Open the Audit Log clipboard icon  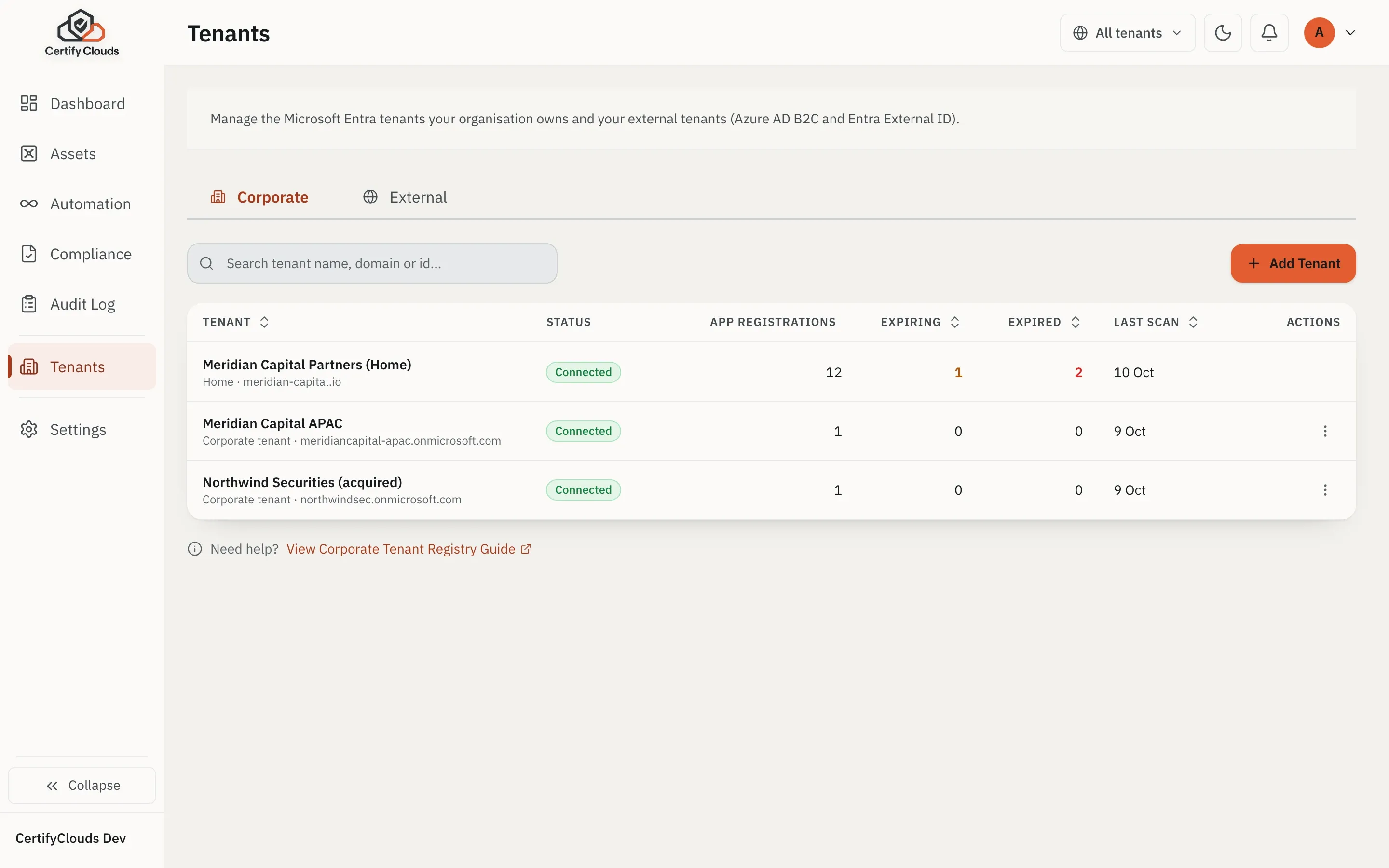click(x=29, y=304)
